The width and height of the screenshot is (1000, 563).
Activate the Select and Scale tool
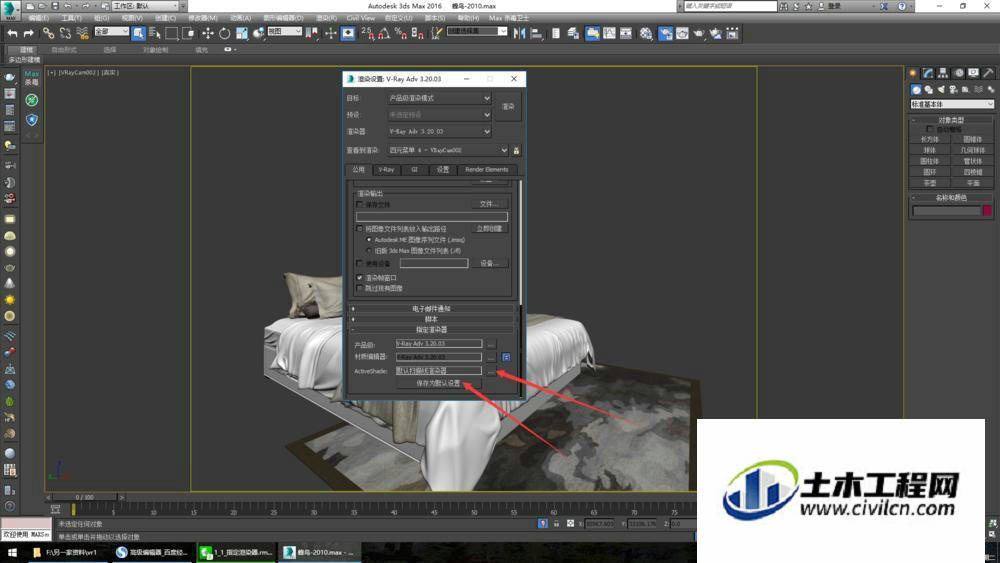point(242,33)
